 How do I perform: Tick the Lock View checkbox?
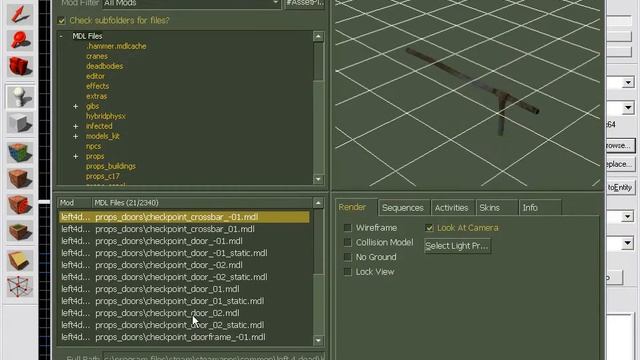tap(348, 272)
